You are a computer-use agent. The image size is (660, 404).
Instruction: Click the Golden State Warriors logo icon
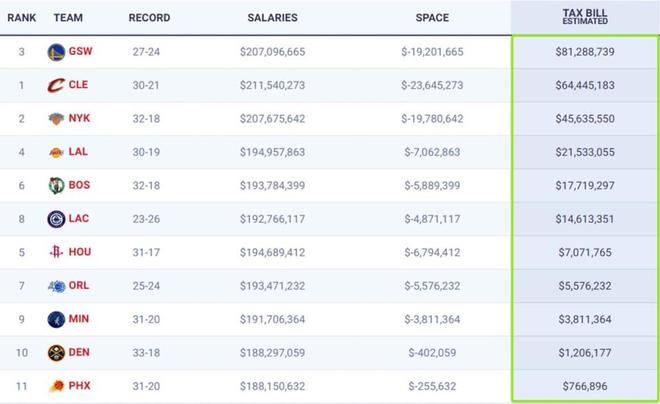[55, 51]
